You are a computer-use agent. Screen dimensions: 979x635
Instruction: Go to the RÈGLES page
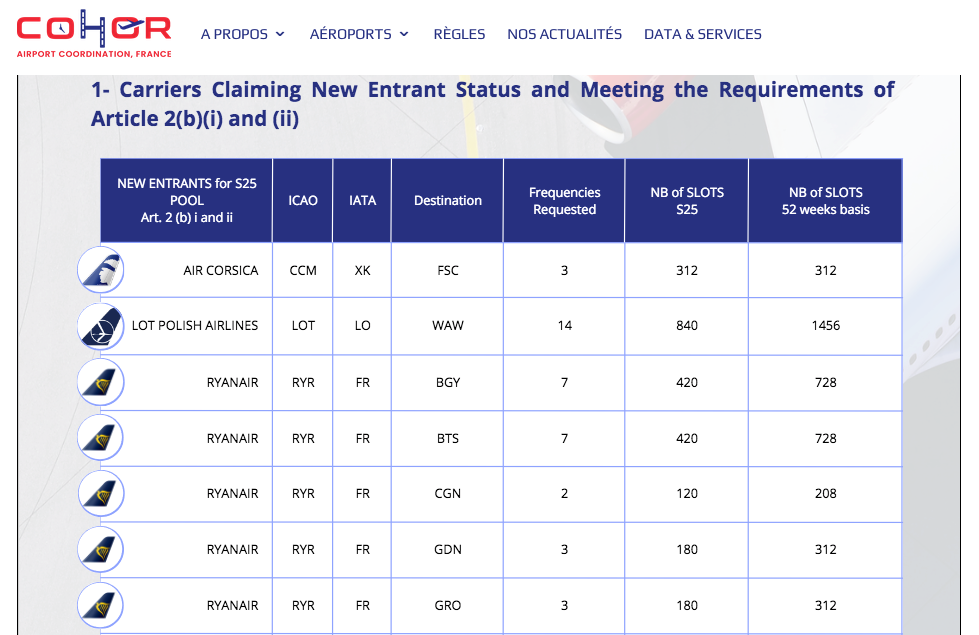pos(459,34)
